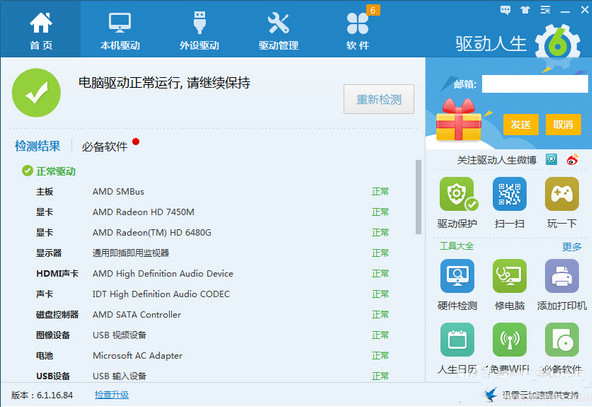Image resolution: width=592 pixels, height=407 pixels.
Task: Click the 驱动人生 6 gear logo
Action: pos(558,46)
